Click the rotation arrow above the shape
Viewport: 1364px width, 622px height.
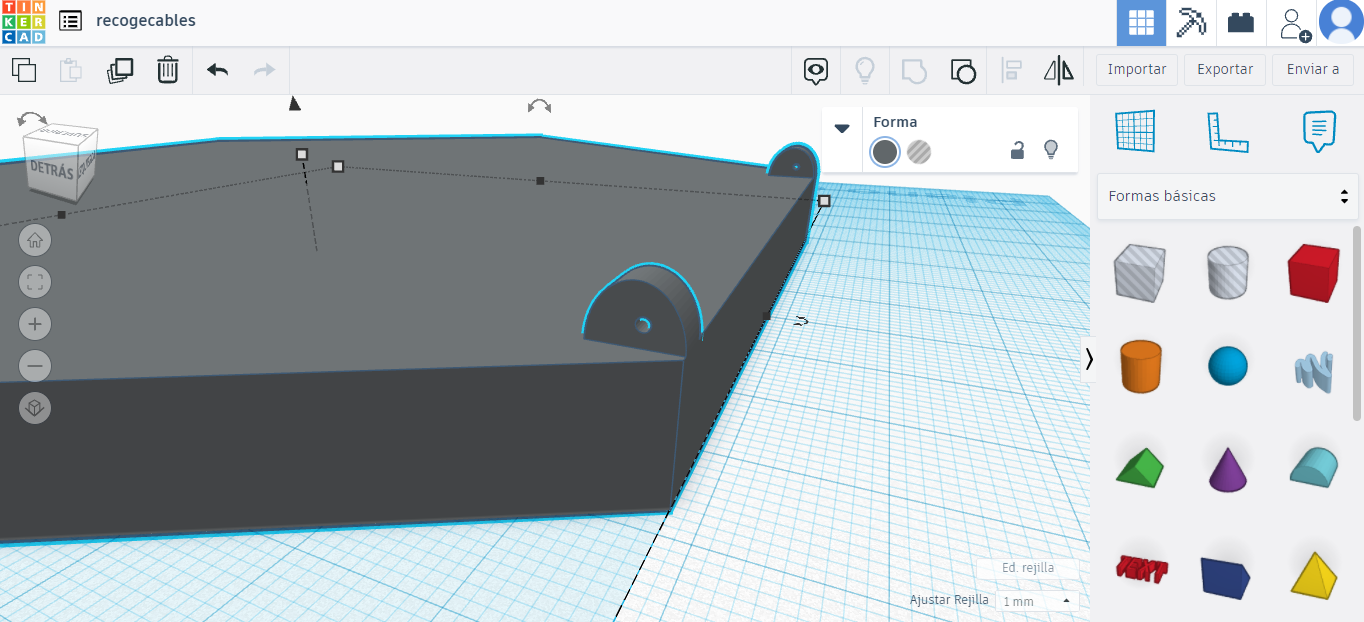[x=539, y=106]
